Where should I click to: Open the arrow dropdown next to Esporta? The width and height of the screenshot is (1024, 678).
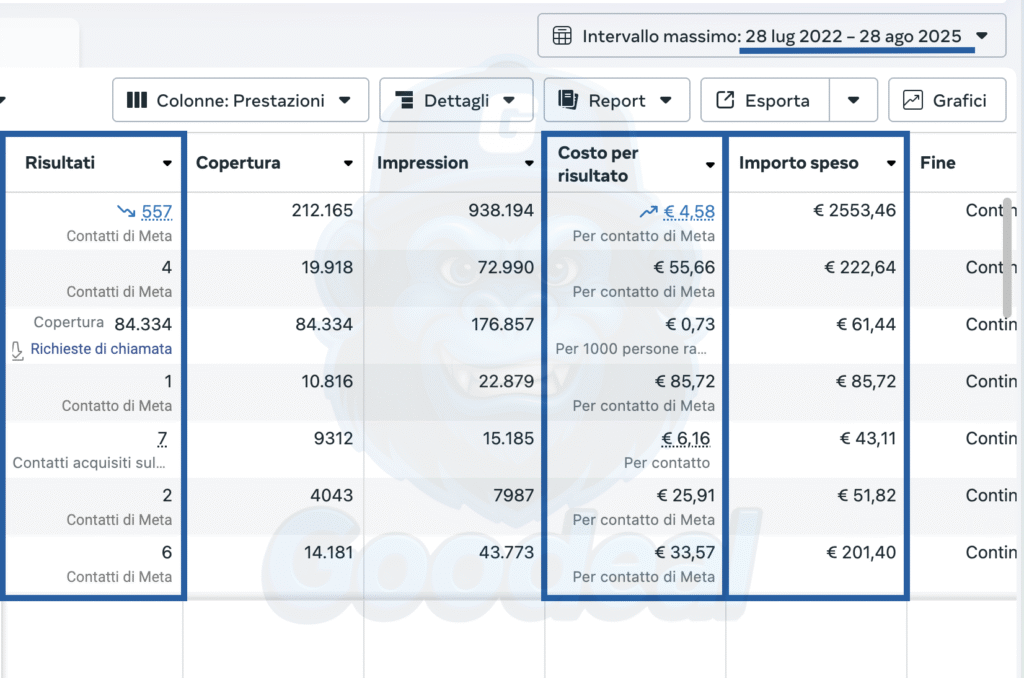click(x=853, y=100)
